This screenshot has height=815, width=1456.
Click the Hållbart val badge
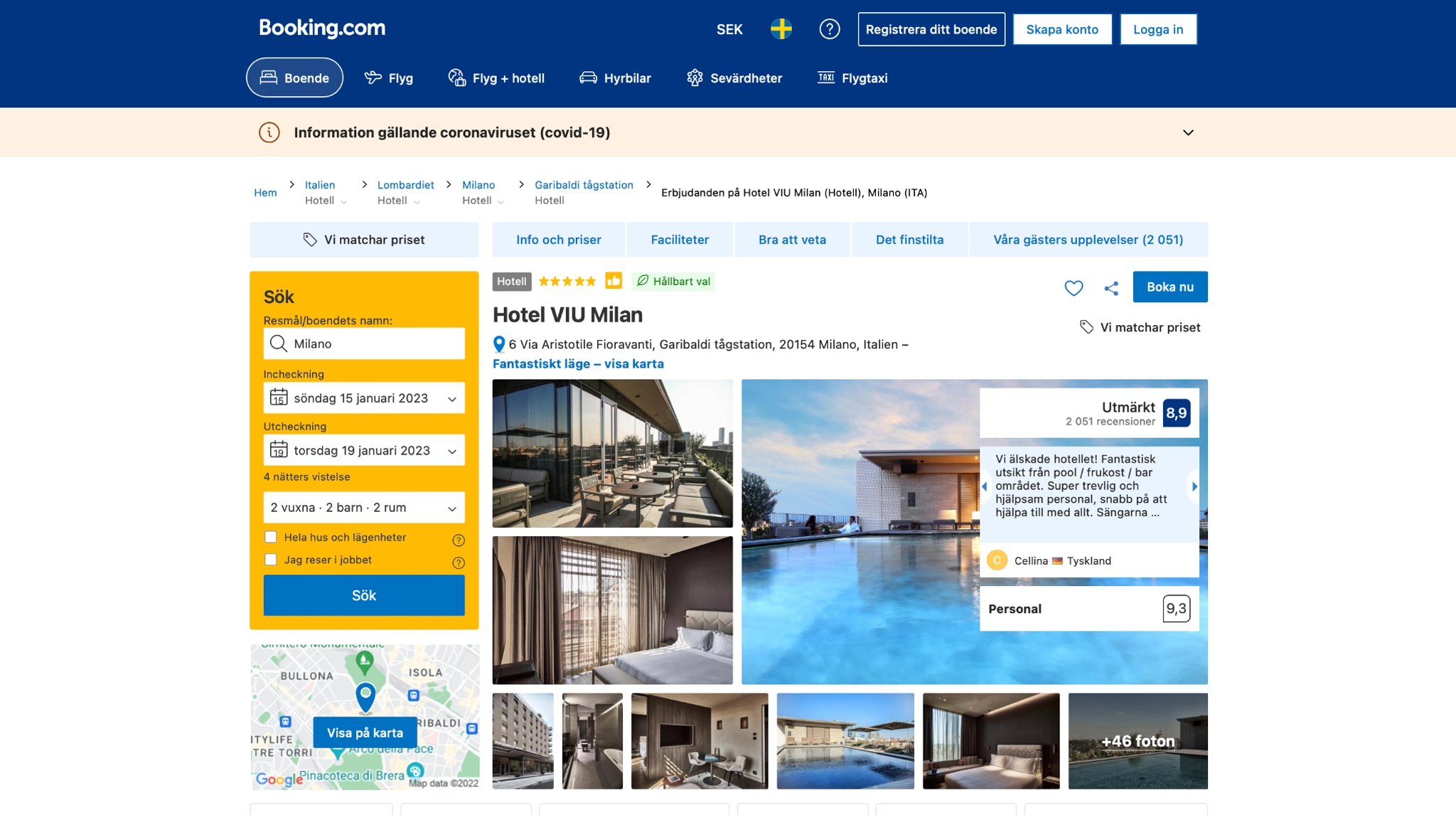point(673,282)
